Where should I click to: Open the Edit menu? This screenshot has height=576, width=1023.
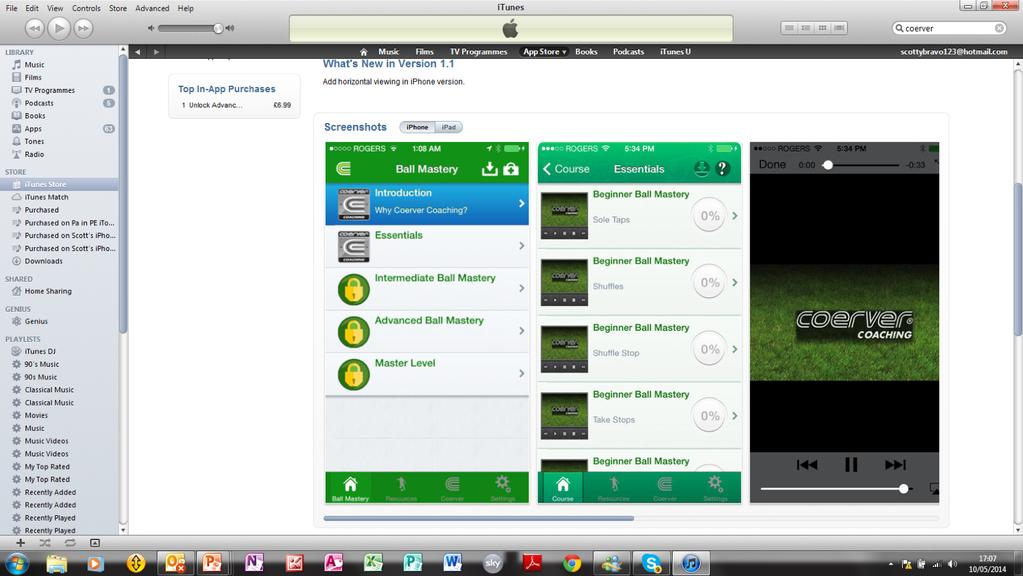point(32,8)
